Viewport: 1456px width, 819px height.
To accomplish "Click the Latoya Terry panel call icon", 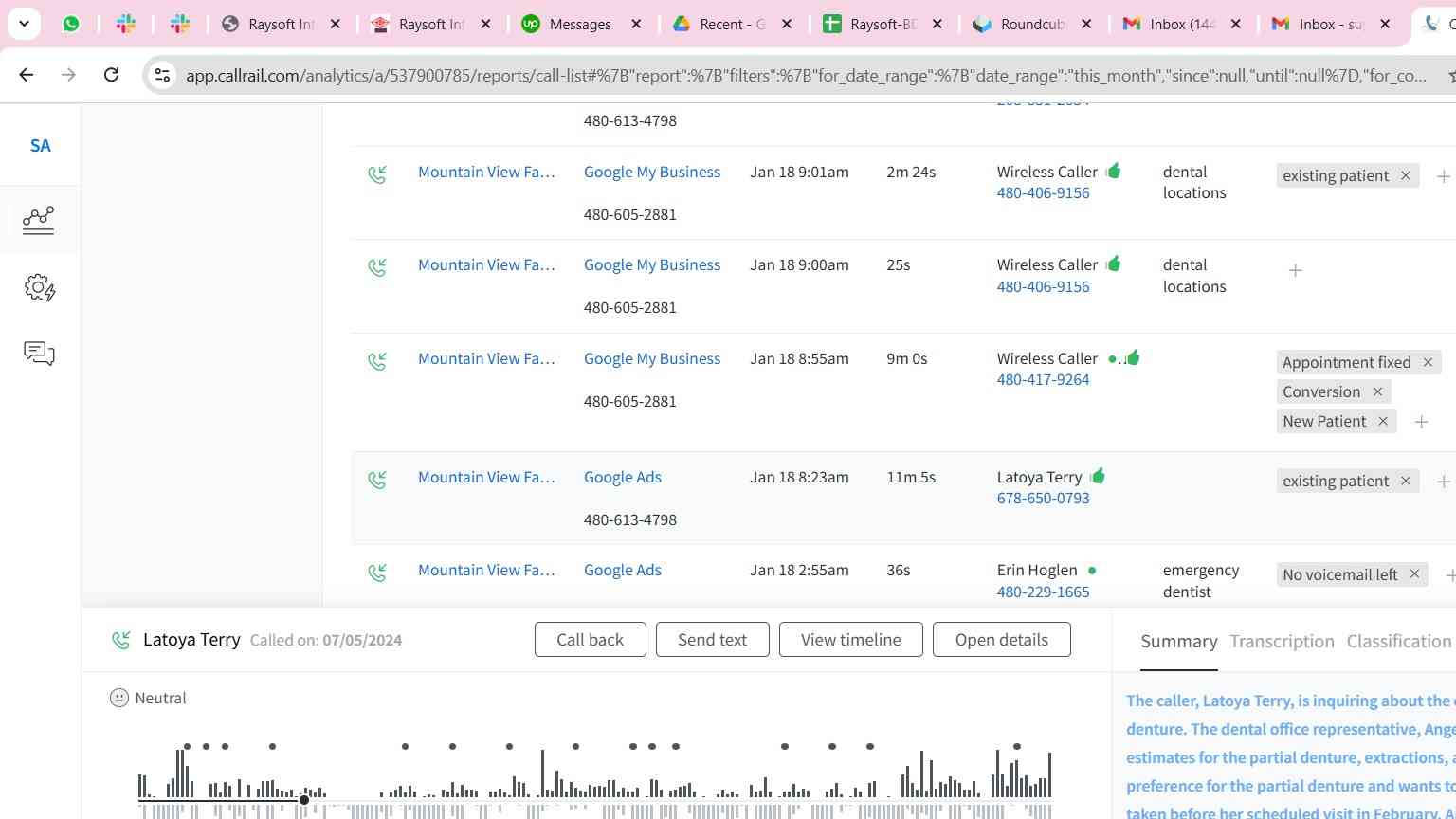I will coord(120,640).
